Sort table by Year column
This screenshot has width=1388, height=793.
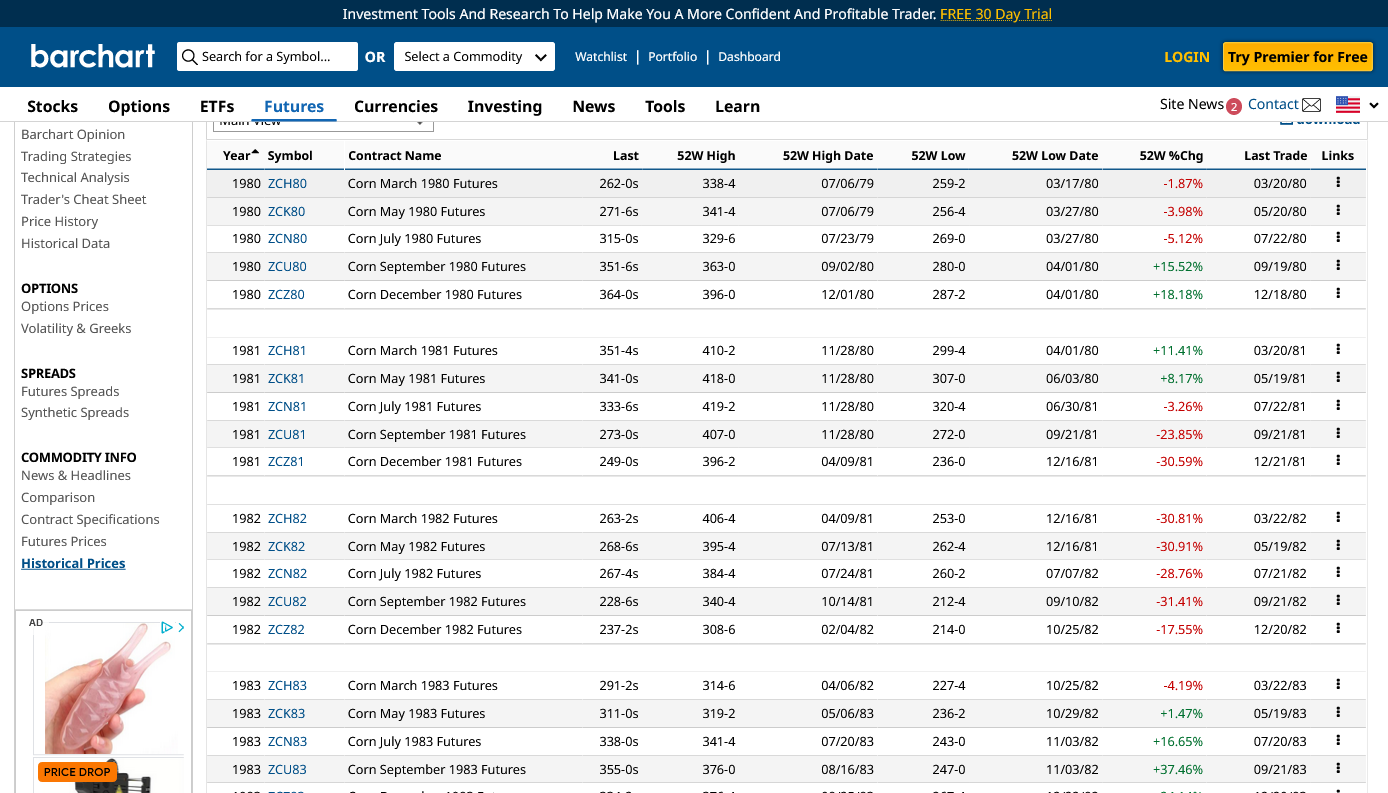(x=238, y=155)
